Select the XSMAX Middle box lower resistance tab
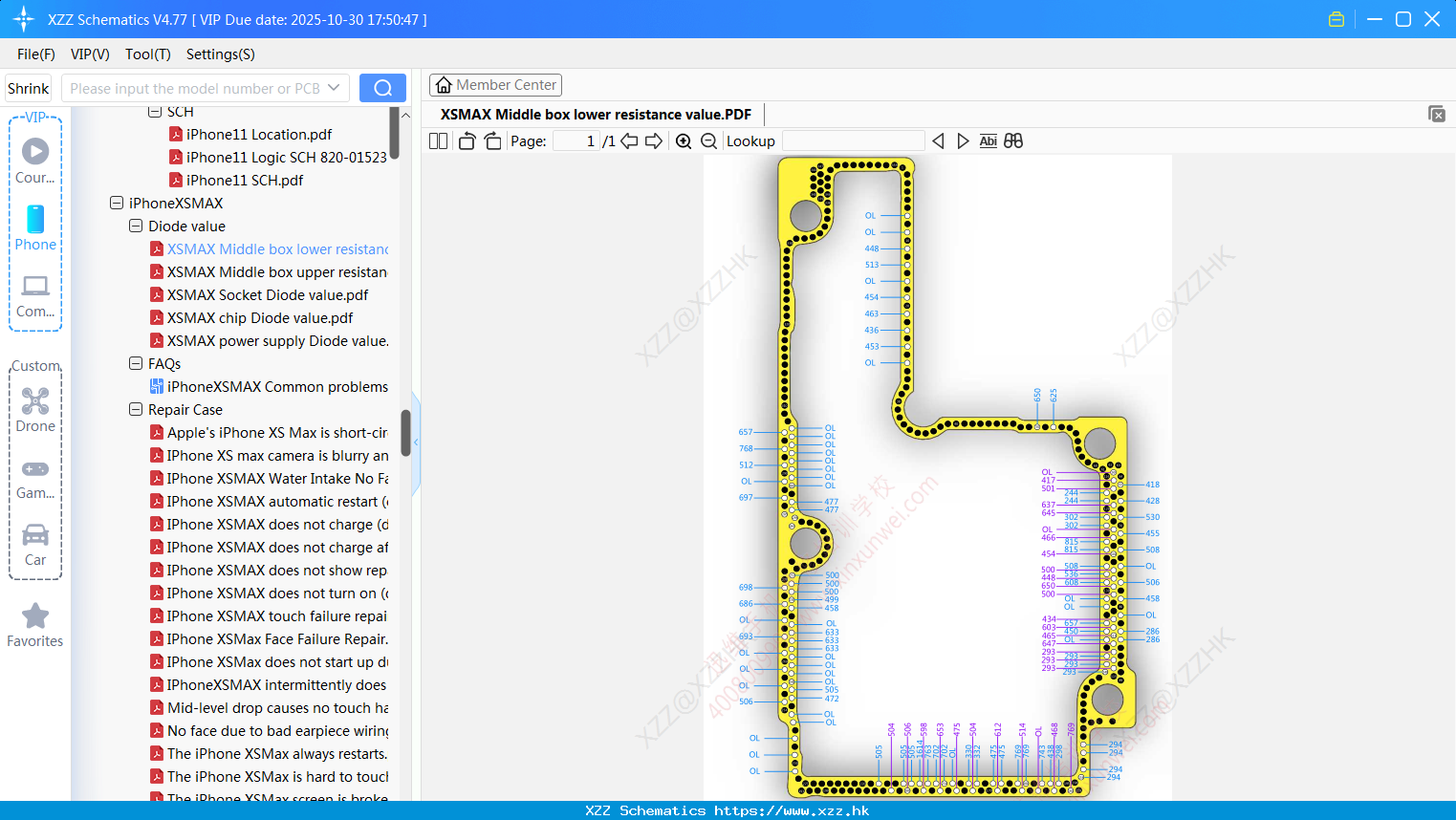Viewport: 1456px width, 820px height. click(596, 115)
